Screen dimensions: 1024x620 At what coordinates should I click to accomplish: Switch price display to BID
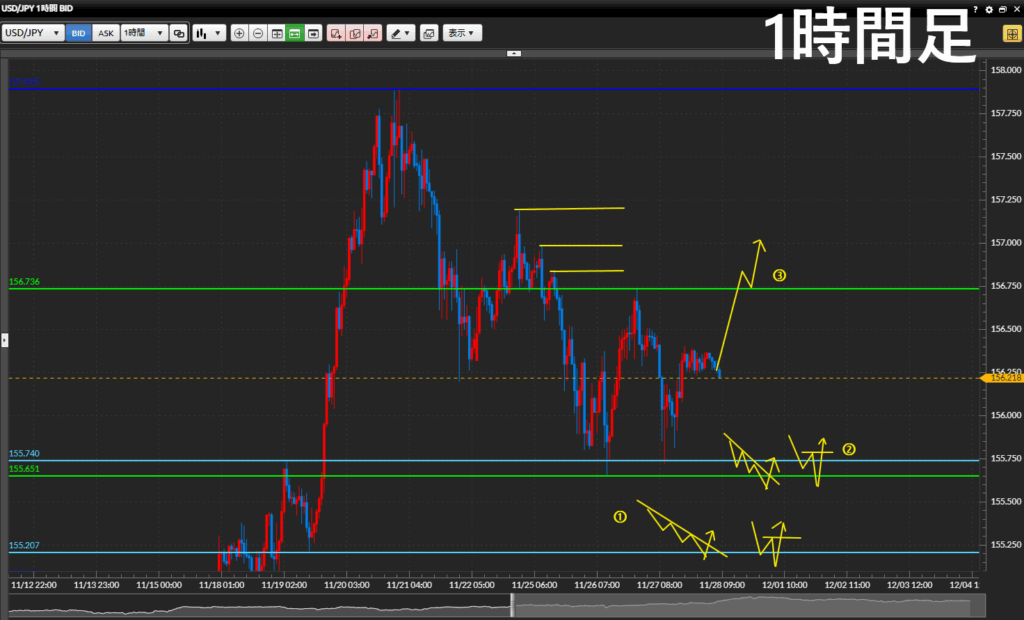point(78,33)
